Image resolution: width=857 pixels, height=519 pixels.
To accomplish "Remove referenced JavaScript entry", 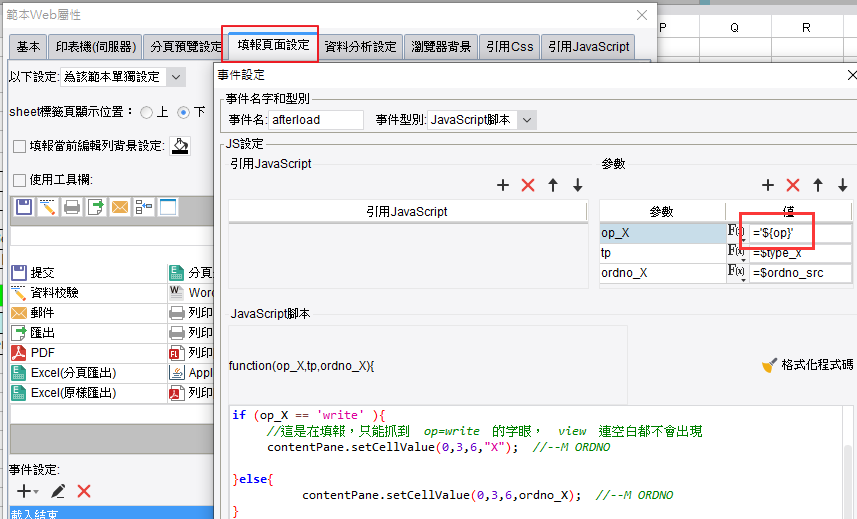I will [528, 185].
